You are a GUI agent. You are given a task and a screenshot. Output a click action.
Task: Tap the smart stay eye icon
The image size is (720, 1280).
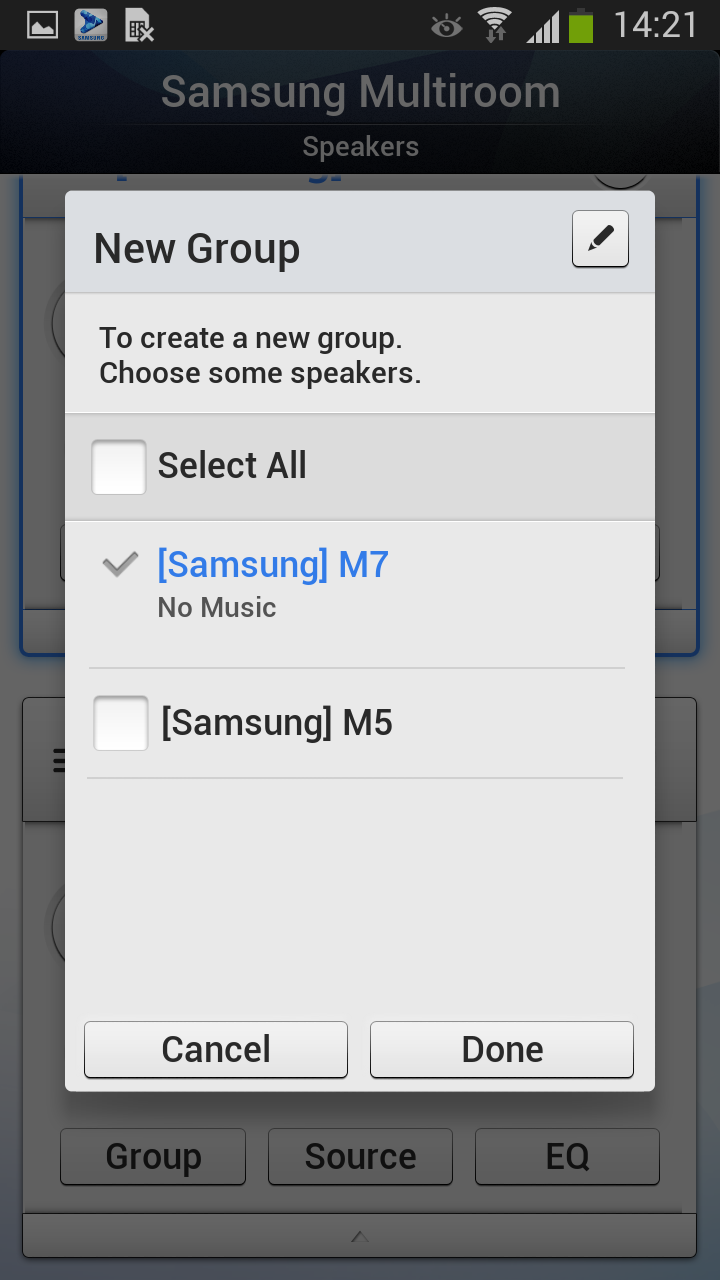[446, 26]
